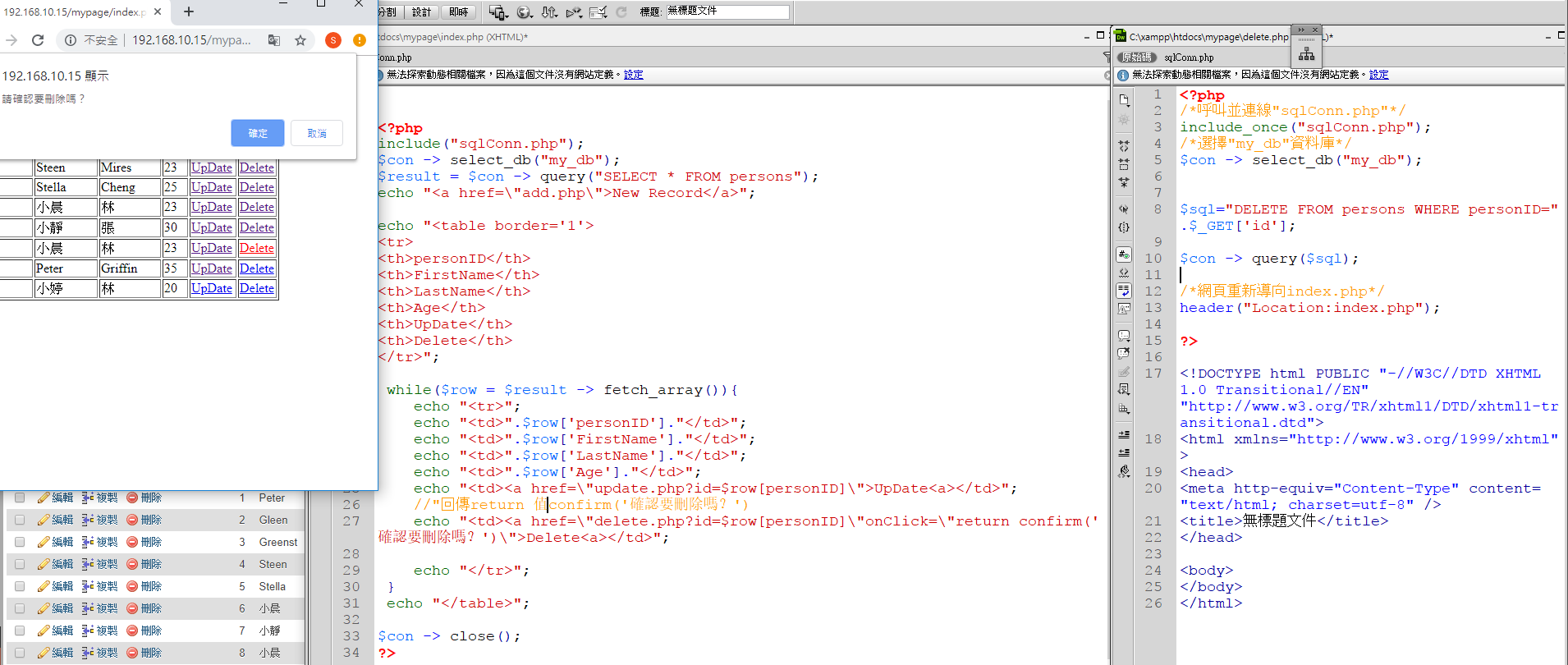Click the pencil edit icon for Peter row
Viewport: 1568px width, 665px height.
pos(44,498)
